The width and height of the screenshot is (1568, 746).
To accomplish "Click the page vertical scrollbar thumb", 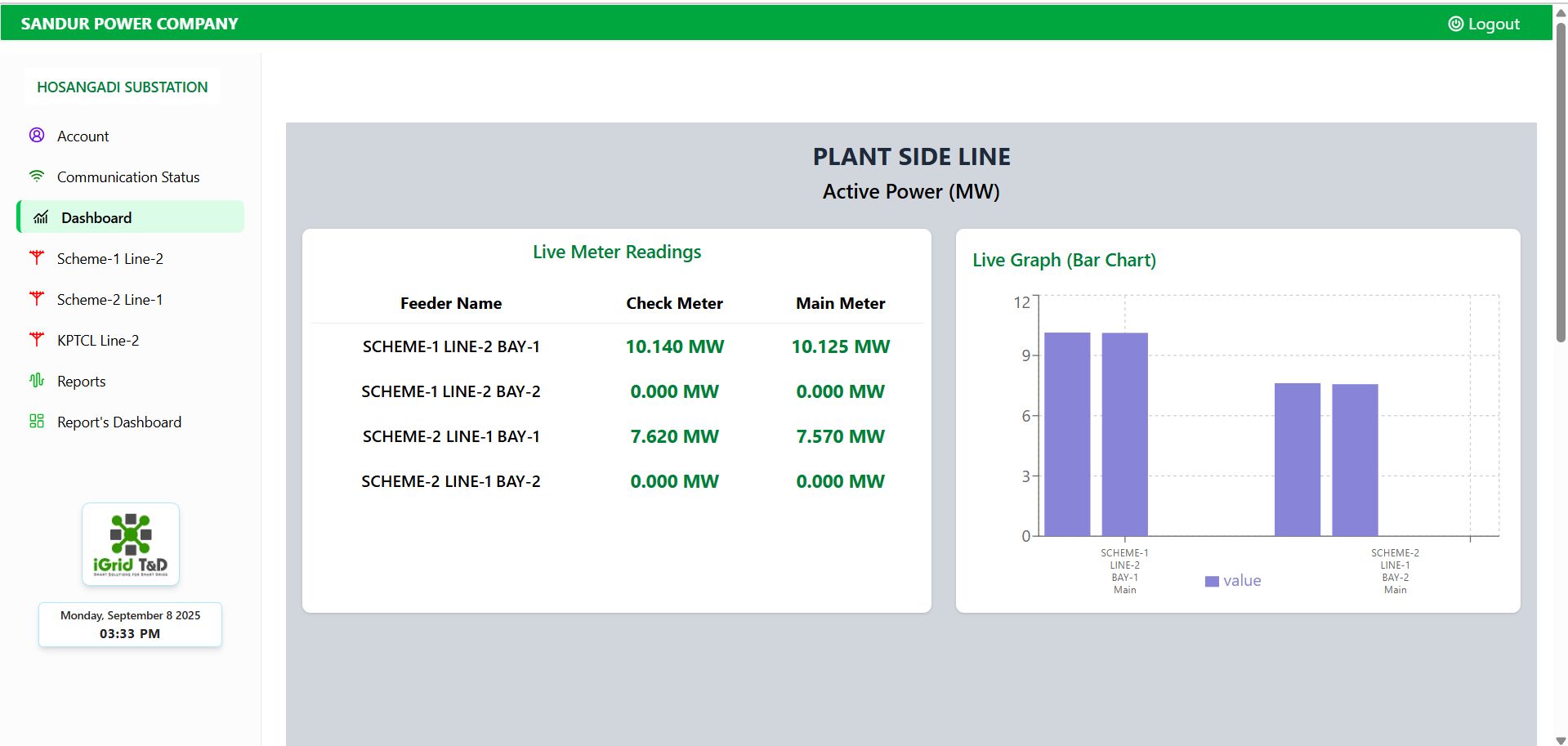I will tap(1561, 184).
